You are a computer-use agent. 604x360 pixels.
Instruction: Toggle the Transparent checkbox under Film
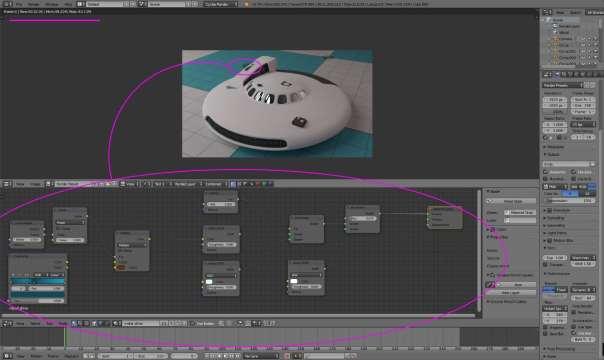[546, 265]
